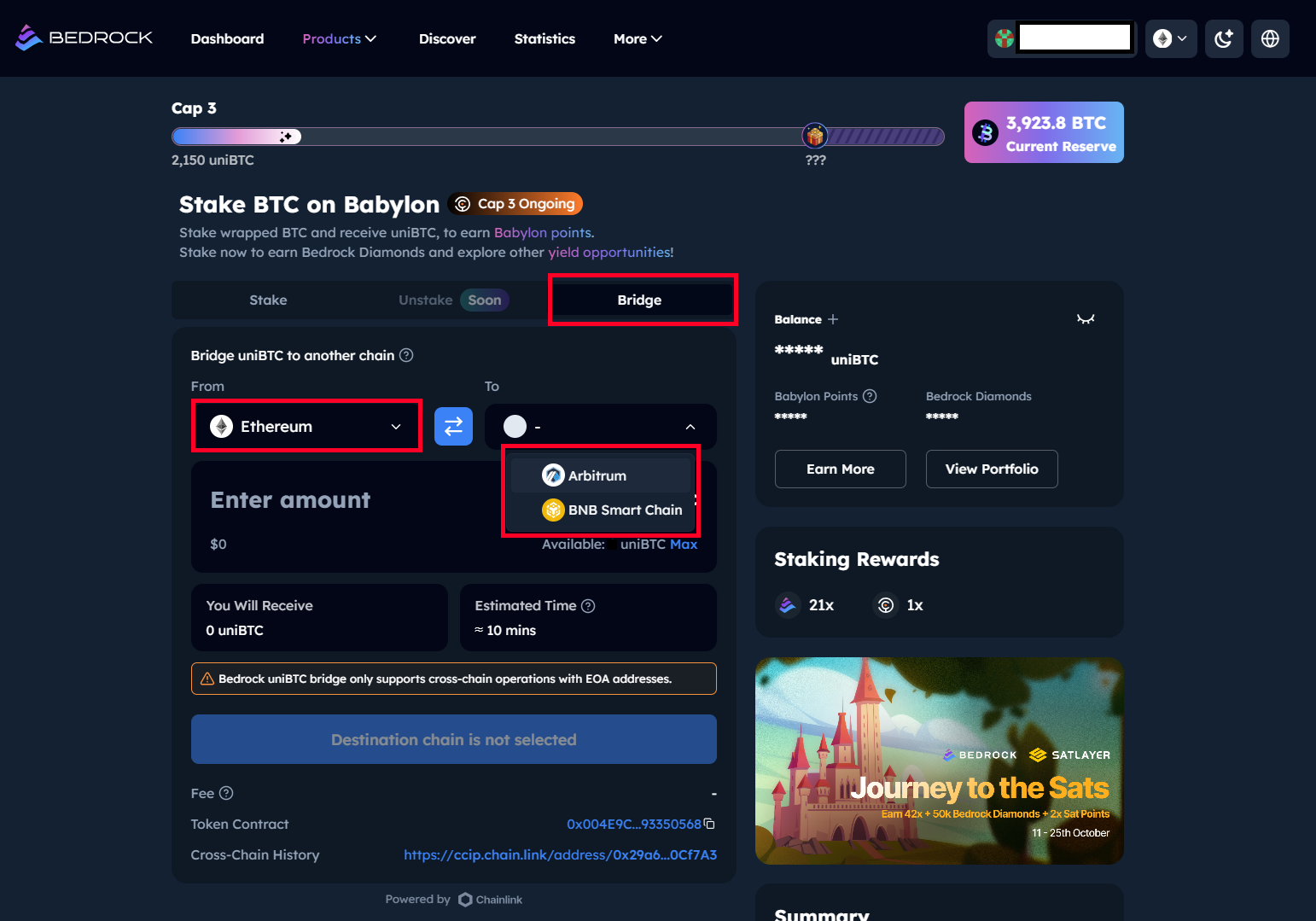Click the Cap 3 progress bar
This screenshot has width=1316, height=921.
point(556,136)
